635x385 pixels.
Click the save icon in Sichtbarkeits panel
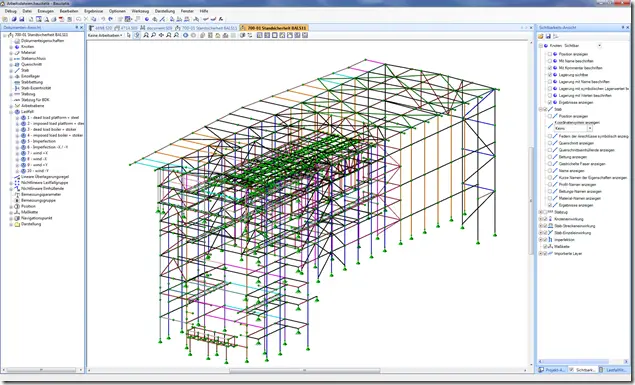click(x=548, y=36)
